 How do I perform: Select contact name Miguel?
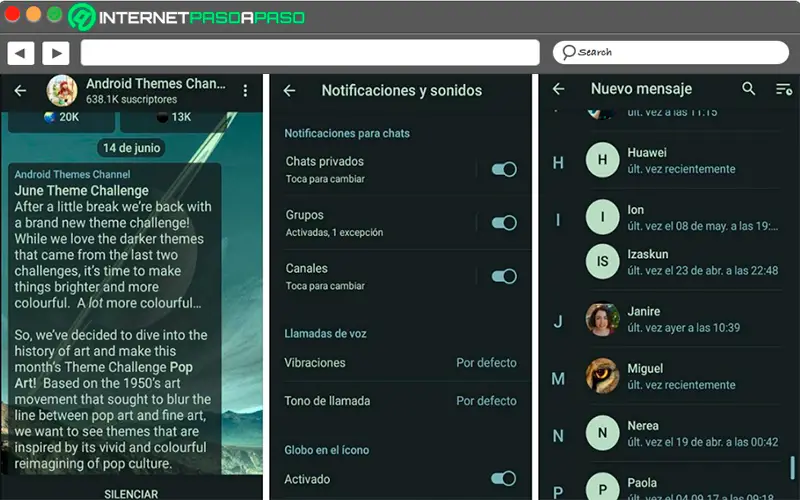pos(645,368)
